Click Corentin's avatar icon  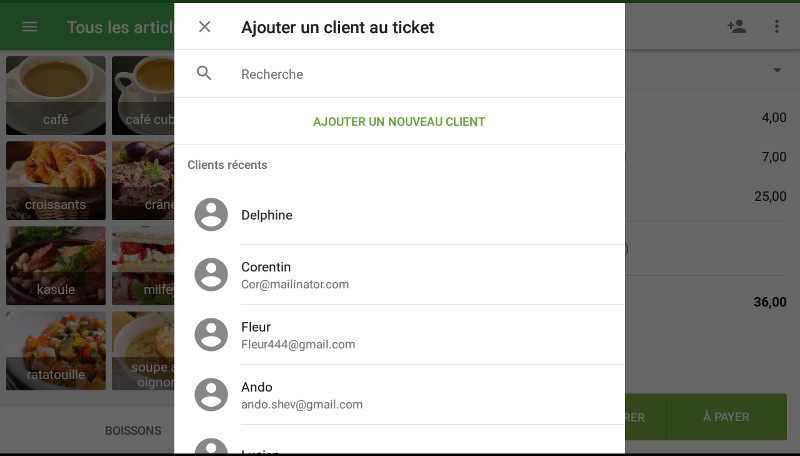pos(211,275)
